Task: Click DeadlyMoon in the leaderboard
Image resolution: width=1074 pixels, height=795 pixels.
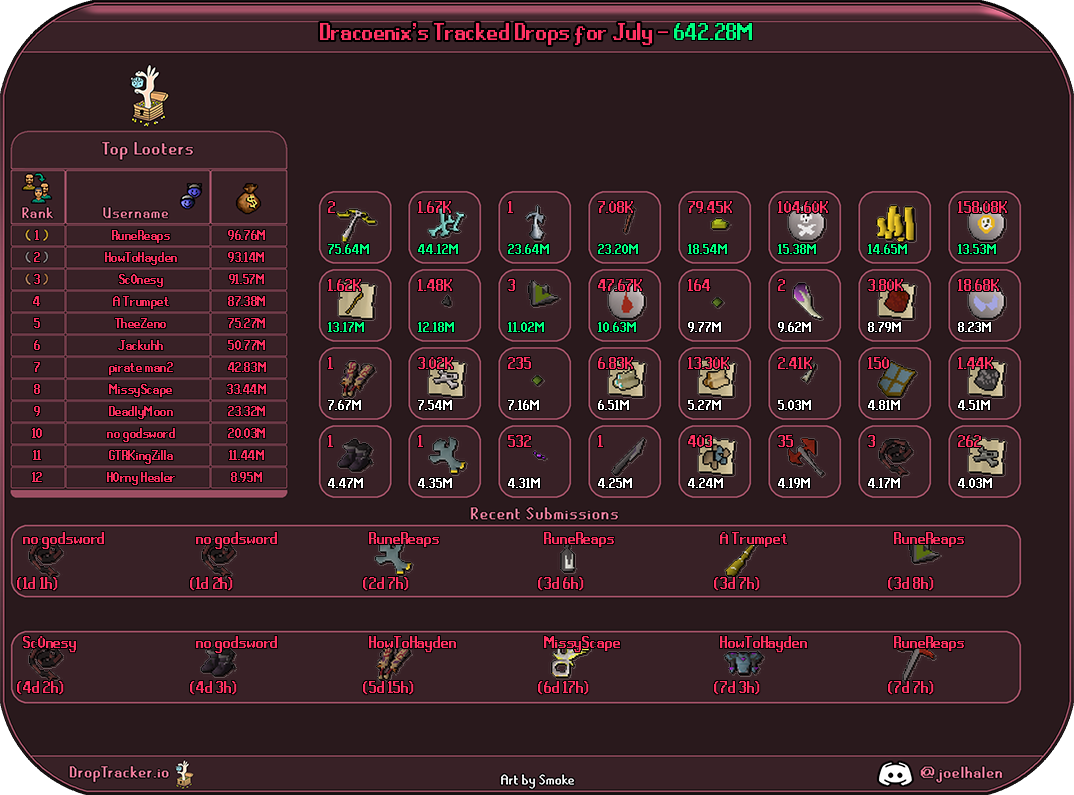Action: tap(140, 412)
